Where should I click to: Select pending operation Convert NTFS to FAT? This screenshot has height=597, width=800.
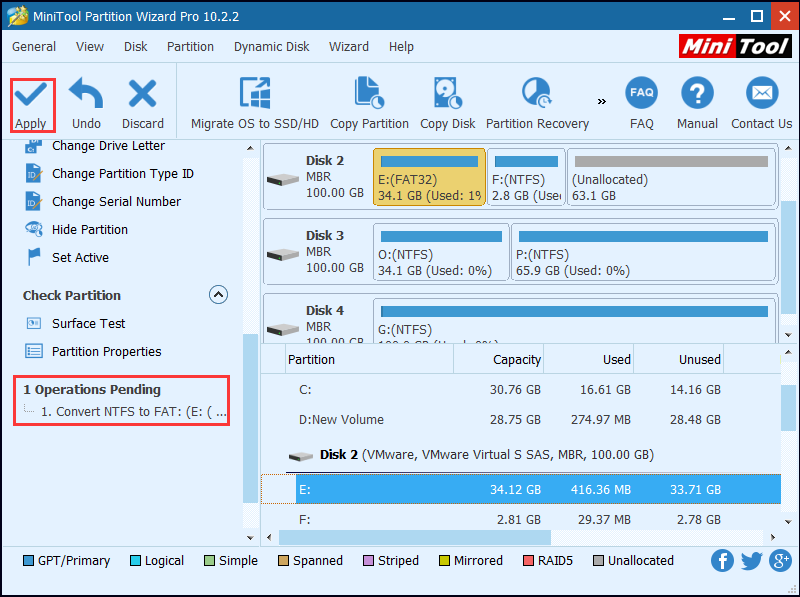(134, 412)
